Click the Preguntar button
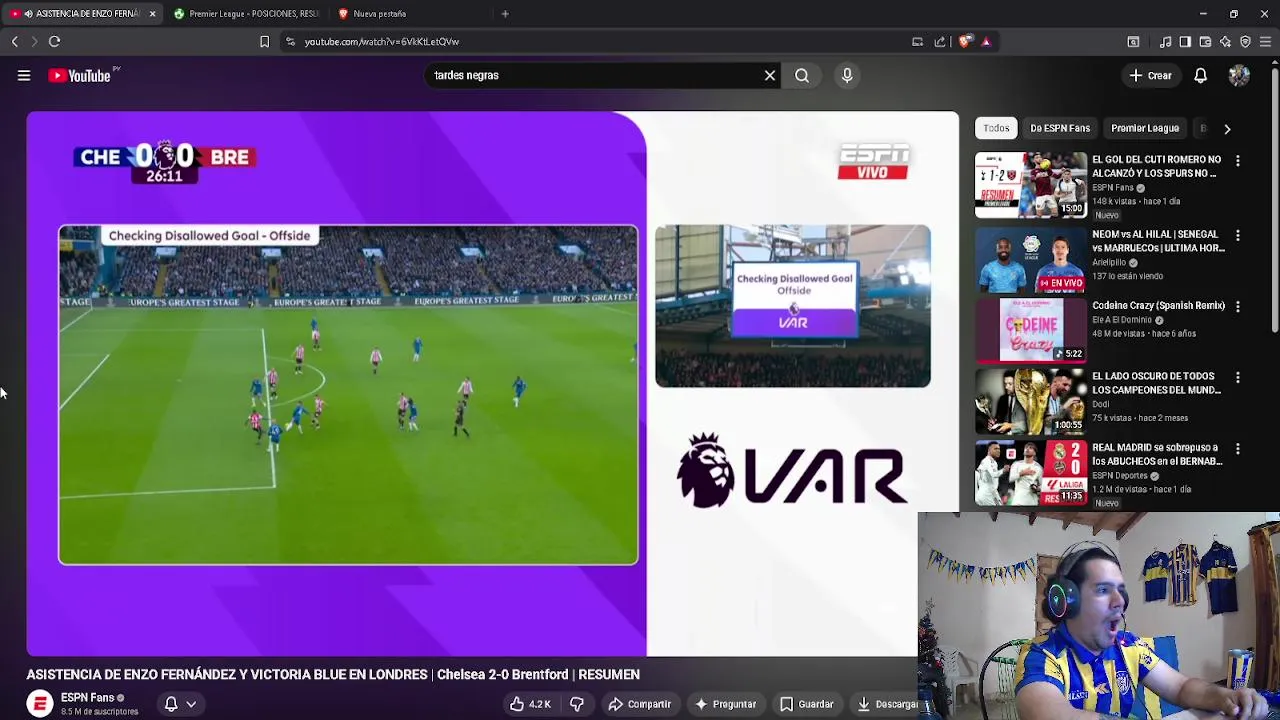 tap(726, 704)
